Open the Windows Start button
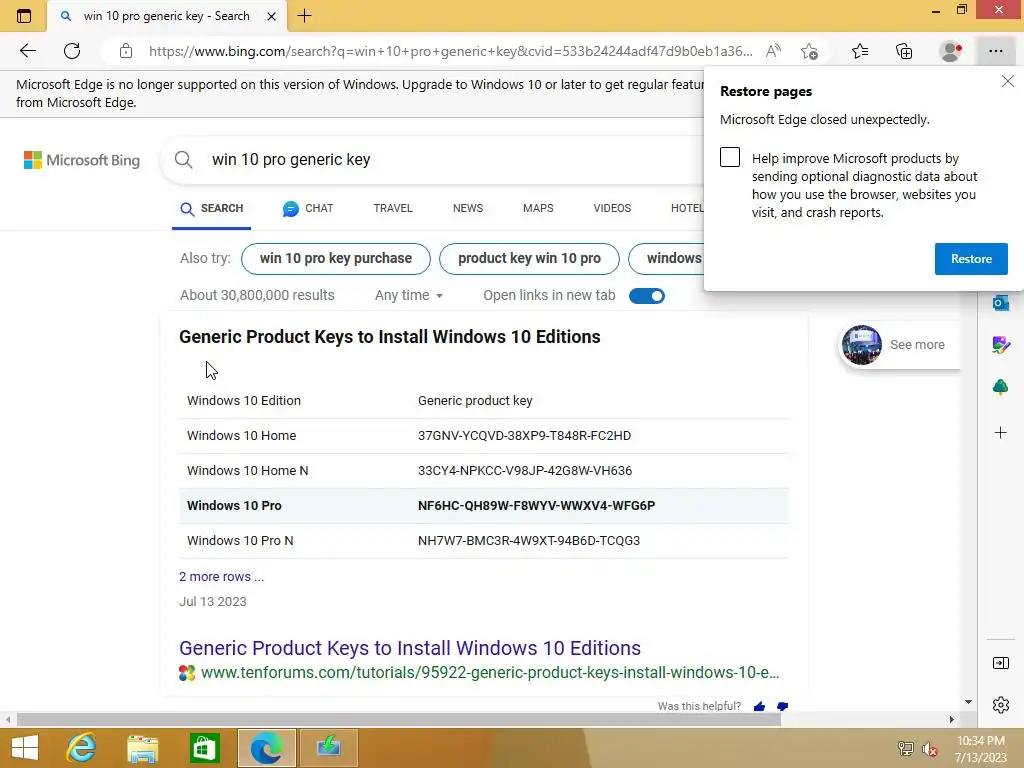This screenshot has width=1024, height=768. click(25, 748)
